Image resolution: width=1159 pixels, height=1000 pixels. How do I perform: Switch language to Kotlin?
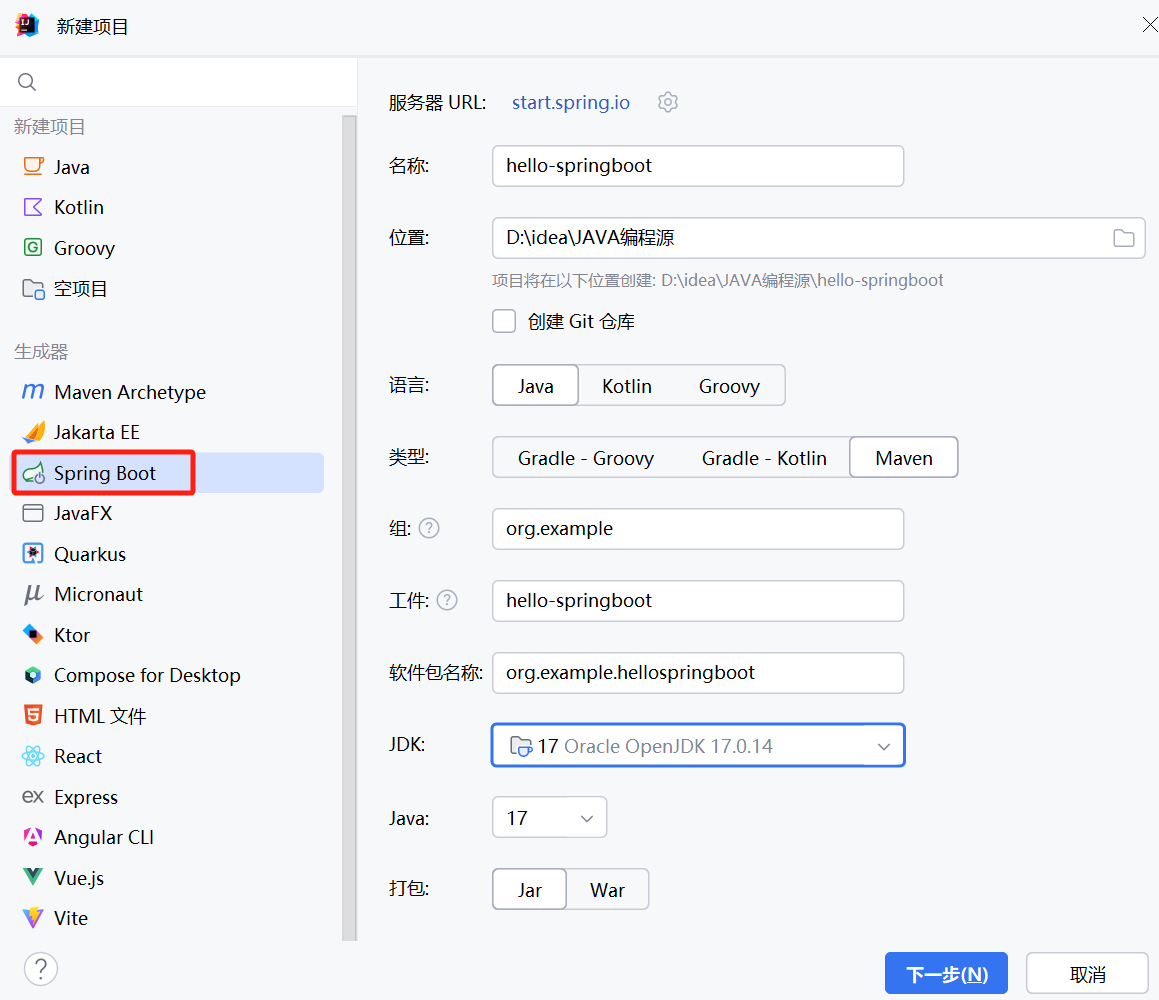pos(627,386)
